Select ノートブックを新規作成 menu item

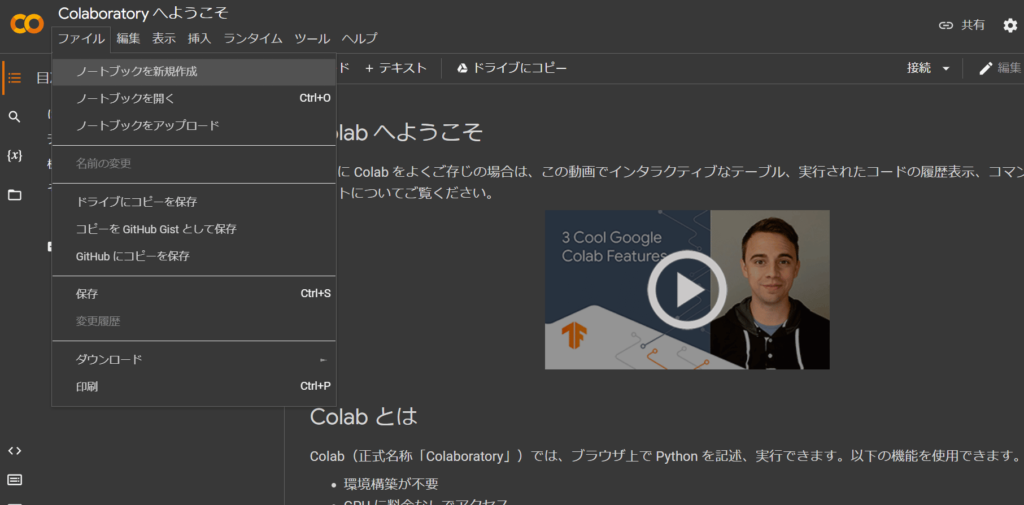[x=194, y=72]
